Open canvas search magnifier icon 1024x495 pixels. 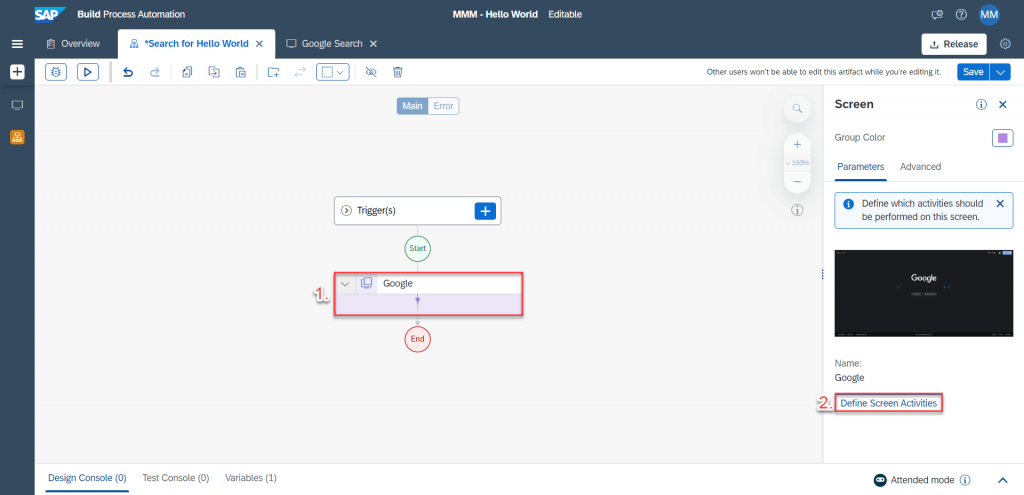(797, 108)
